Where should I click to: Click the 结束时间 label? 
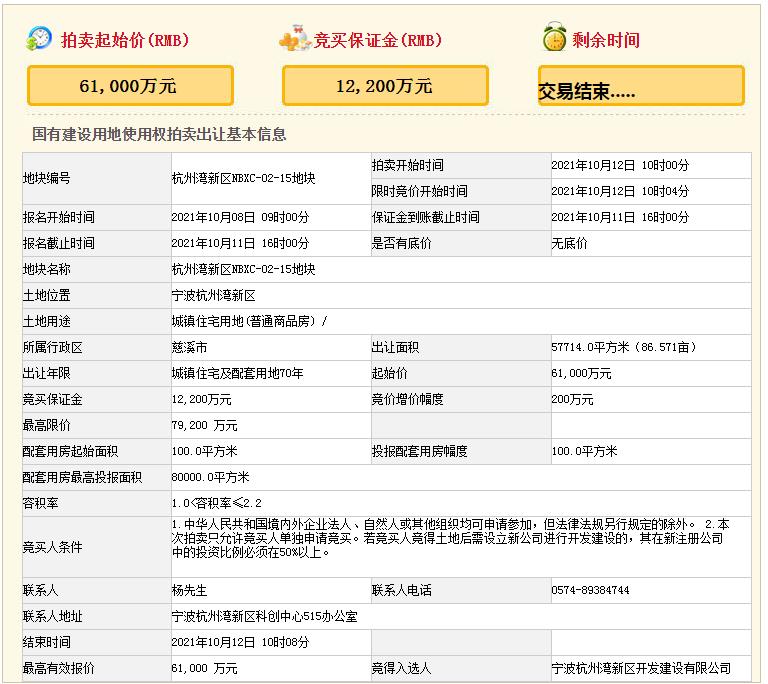tap(47, 642)
